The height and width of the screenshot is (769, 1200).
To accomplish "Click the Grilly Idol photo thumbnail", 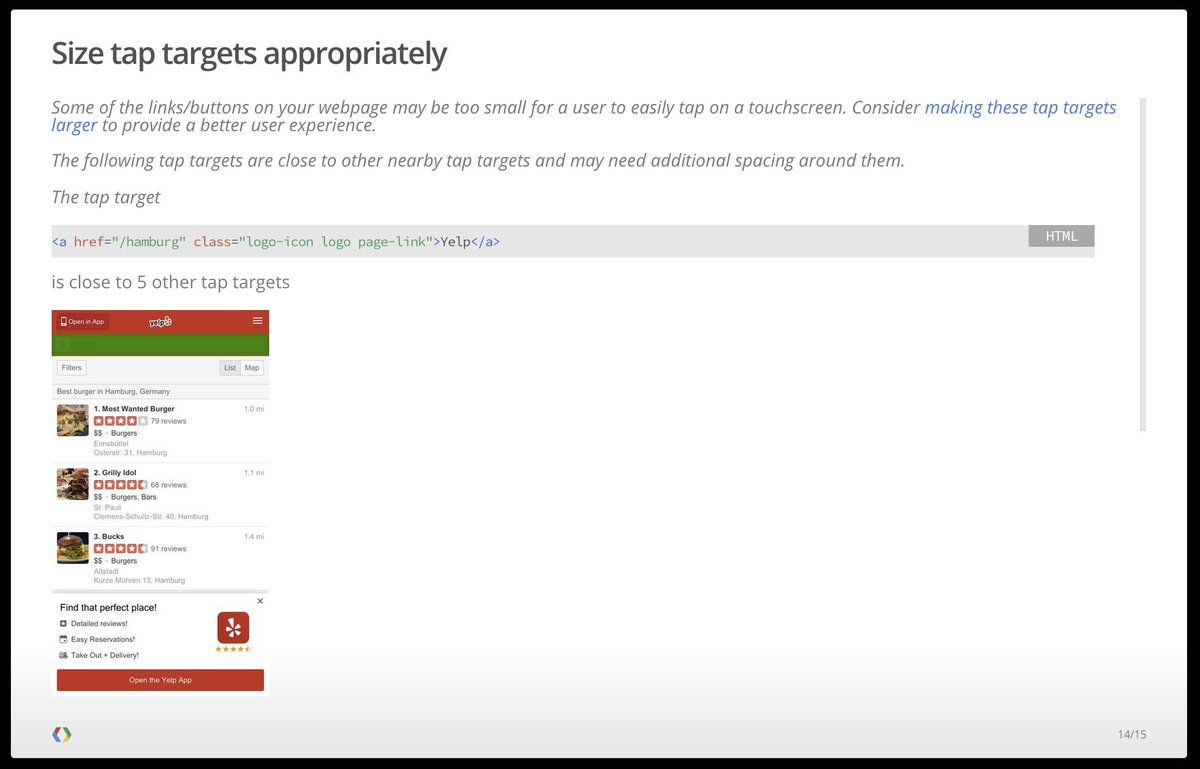I will point(73,484).
